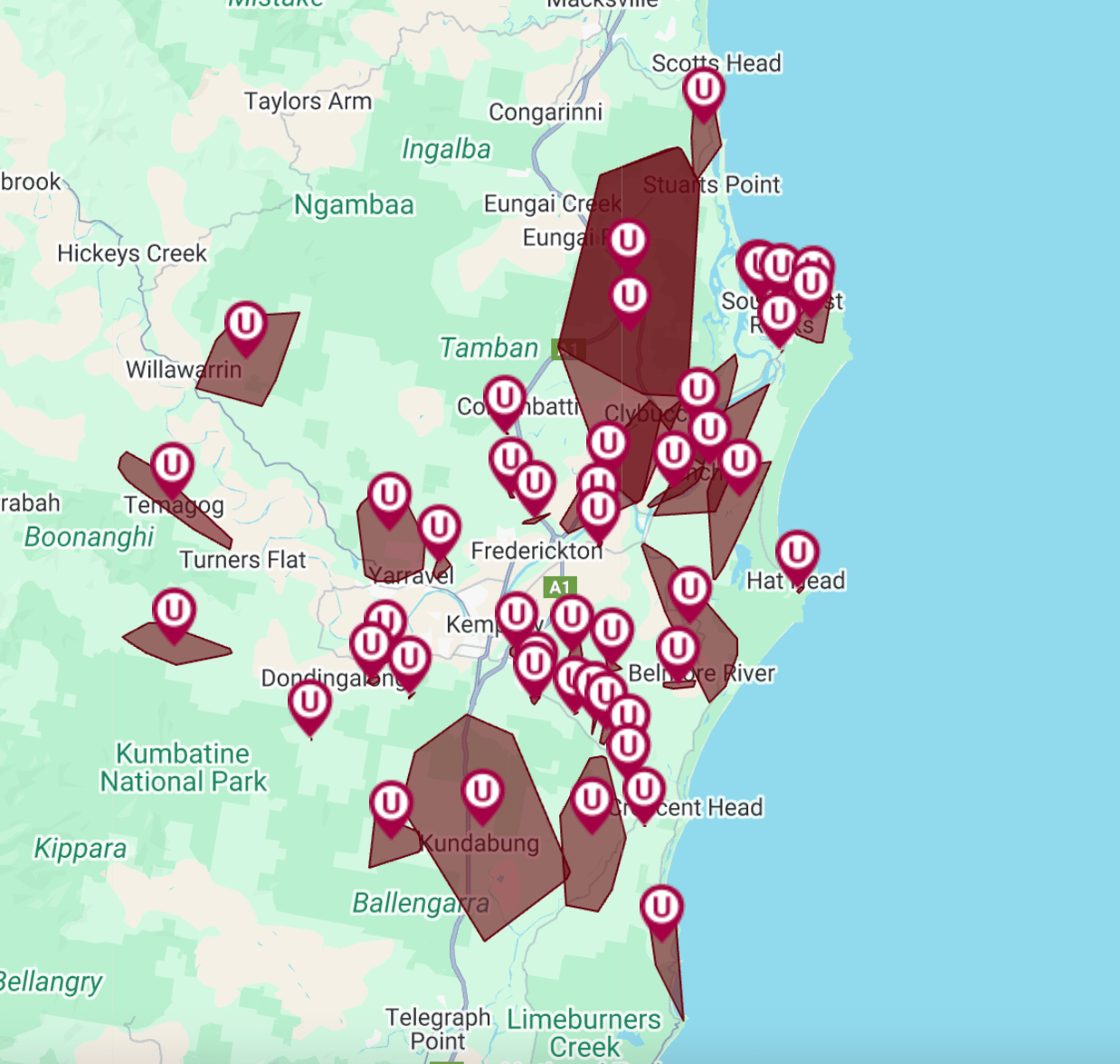Open the outage marker directly above Frederickton
Viewport: 1120px width, 1064px height.
(x=598, y=514)
